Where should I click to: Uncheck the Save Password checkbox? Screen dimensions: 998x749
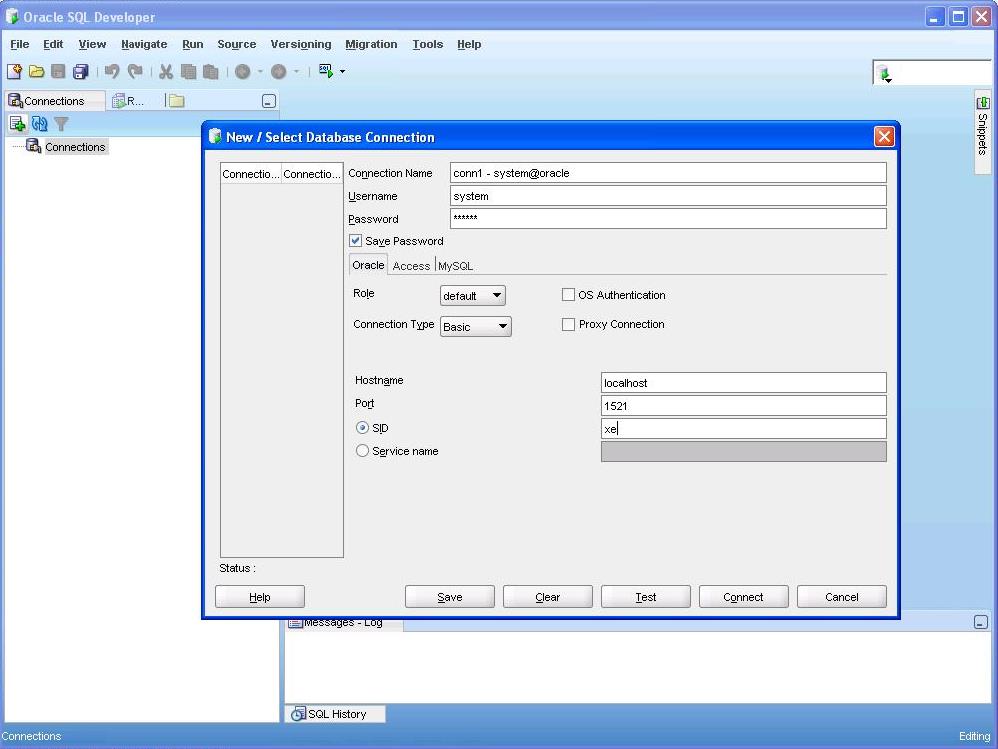pyautogui.click(x=355, y=241)
